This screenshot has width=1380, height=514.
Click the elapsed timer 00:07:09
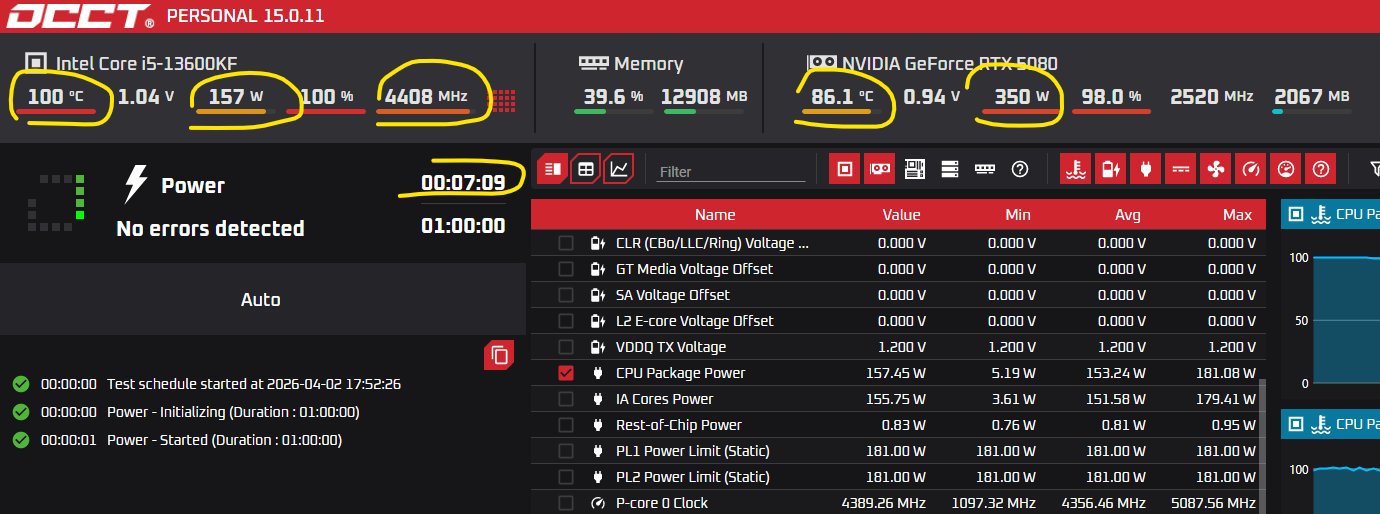(x=463, y=183)
